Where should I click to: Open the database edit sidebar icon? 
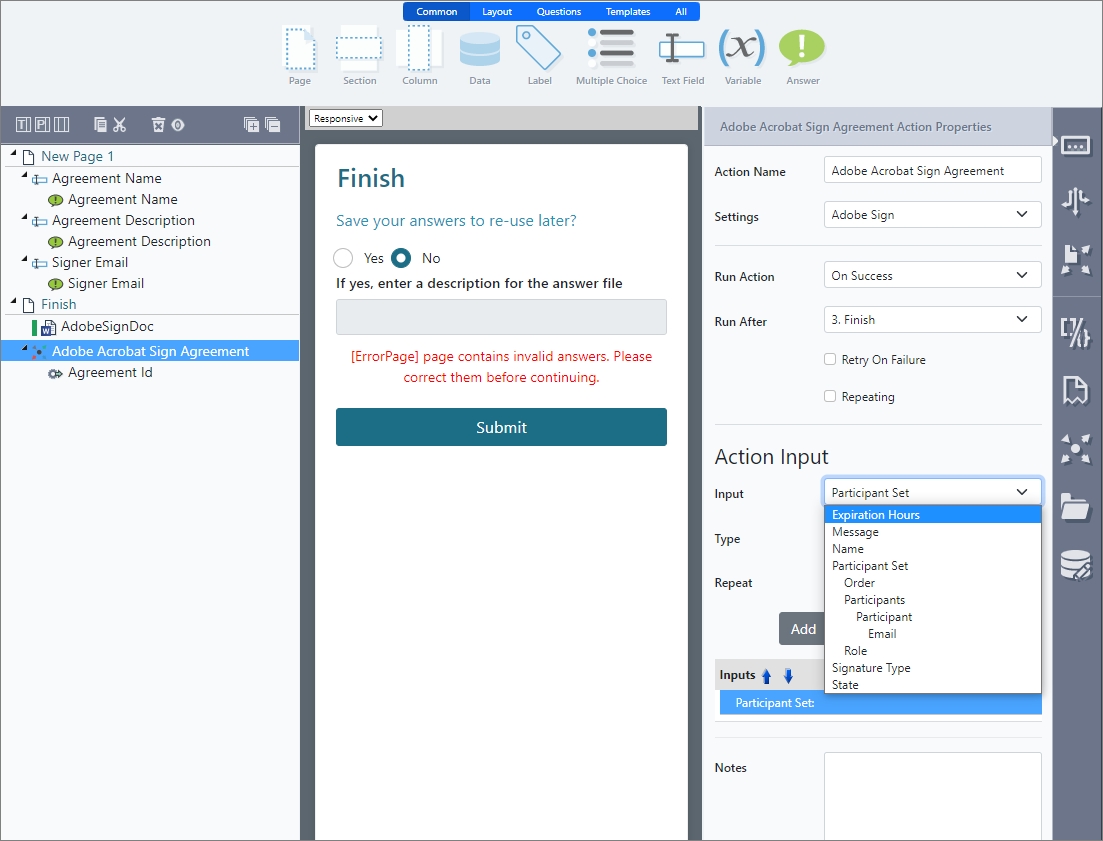pyautogui.click(x=1076, y=565)
